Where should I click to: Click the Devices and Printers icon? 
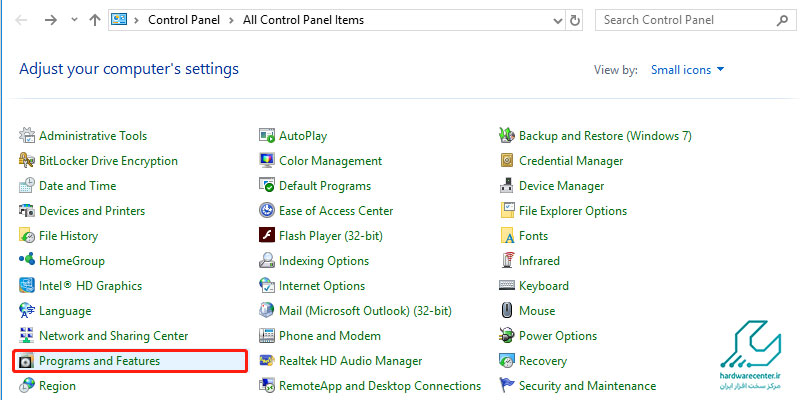click(x=27, y=211)
